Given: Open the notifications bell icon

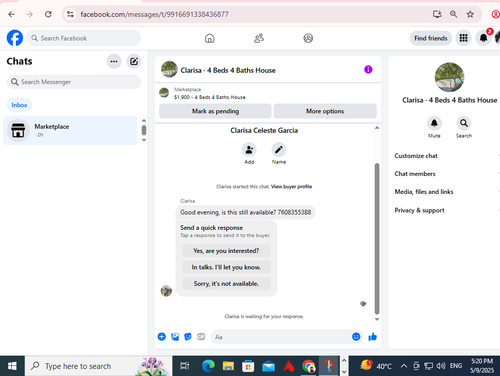Looking at the screenshot, I should [484, 38].
